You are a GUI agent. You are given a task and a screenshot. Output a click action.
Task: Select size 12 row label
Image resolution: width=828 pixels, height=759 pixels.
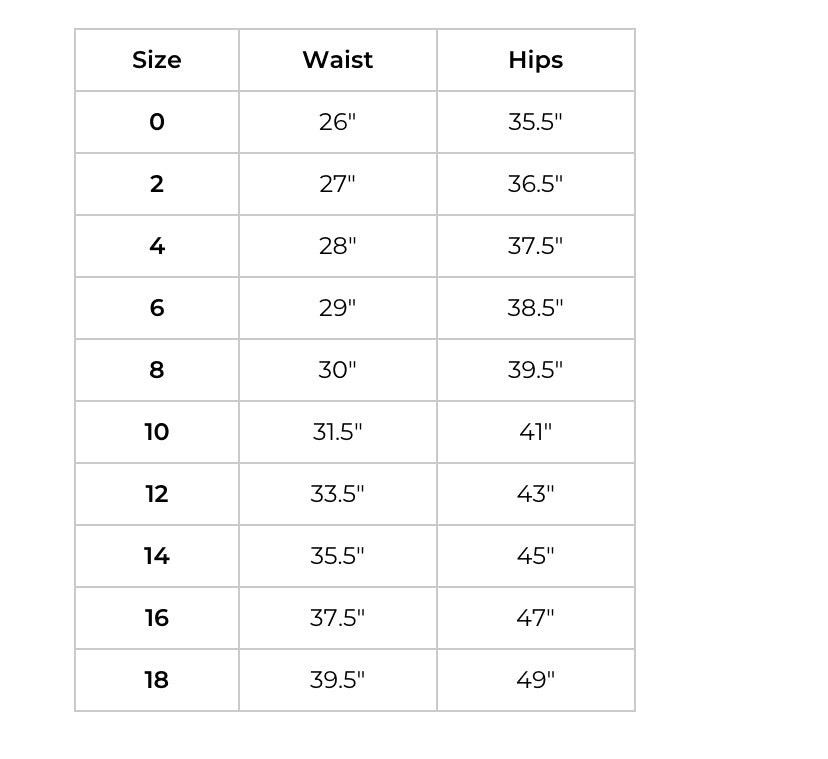coord(157,494)
